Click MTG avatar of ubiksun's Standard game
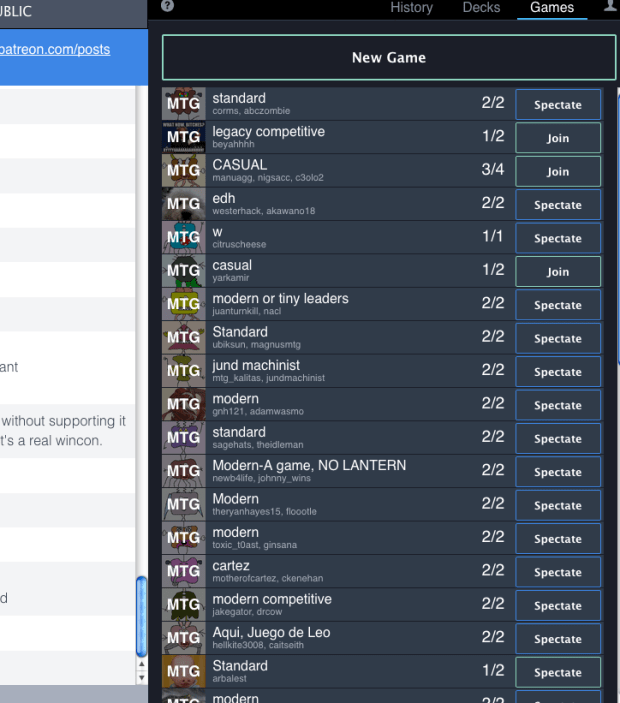The height and width of the screenshot is (703, 620). (x=184, y=338)
